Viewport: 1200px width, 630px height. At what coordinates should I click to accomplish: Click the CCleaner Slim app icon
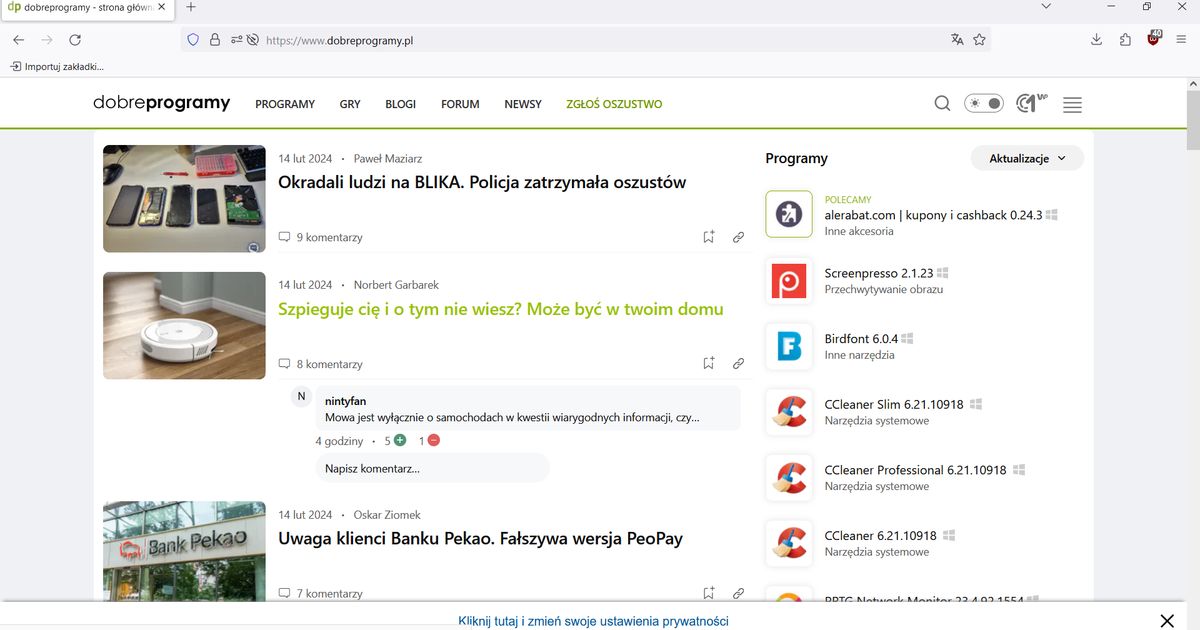[x=789, y=412]
